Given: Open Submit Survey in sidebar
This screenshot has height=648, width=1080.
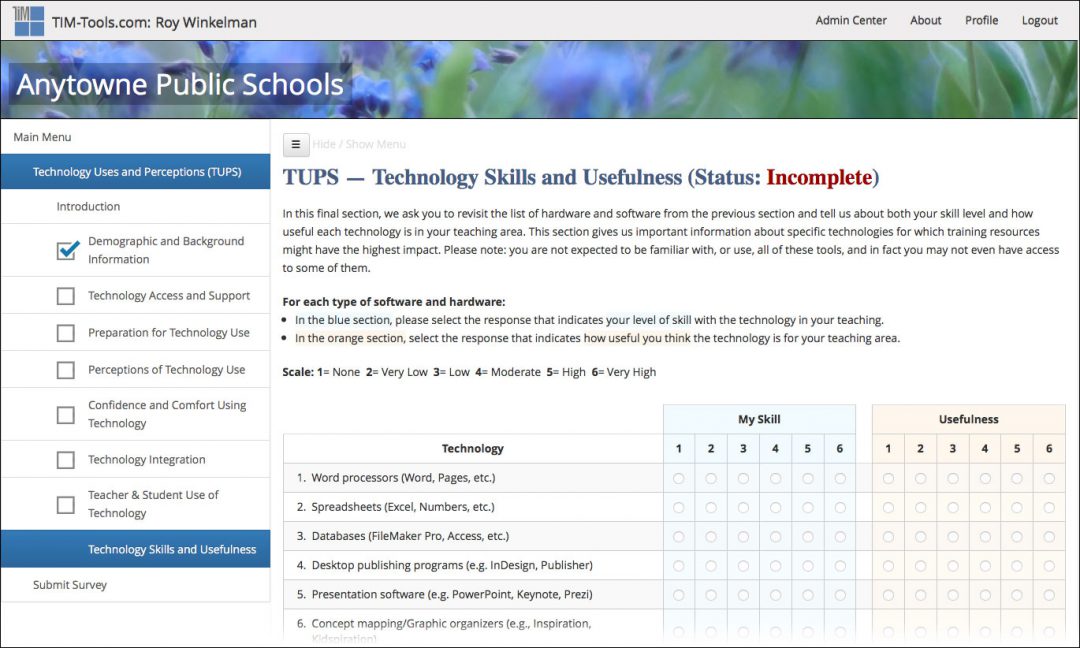Looking at the screenshot, I should click(70, 585).
